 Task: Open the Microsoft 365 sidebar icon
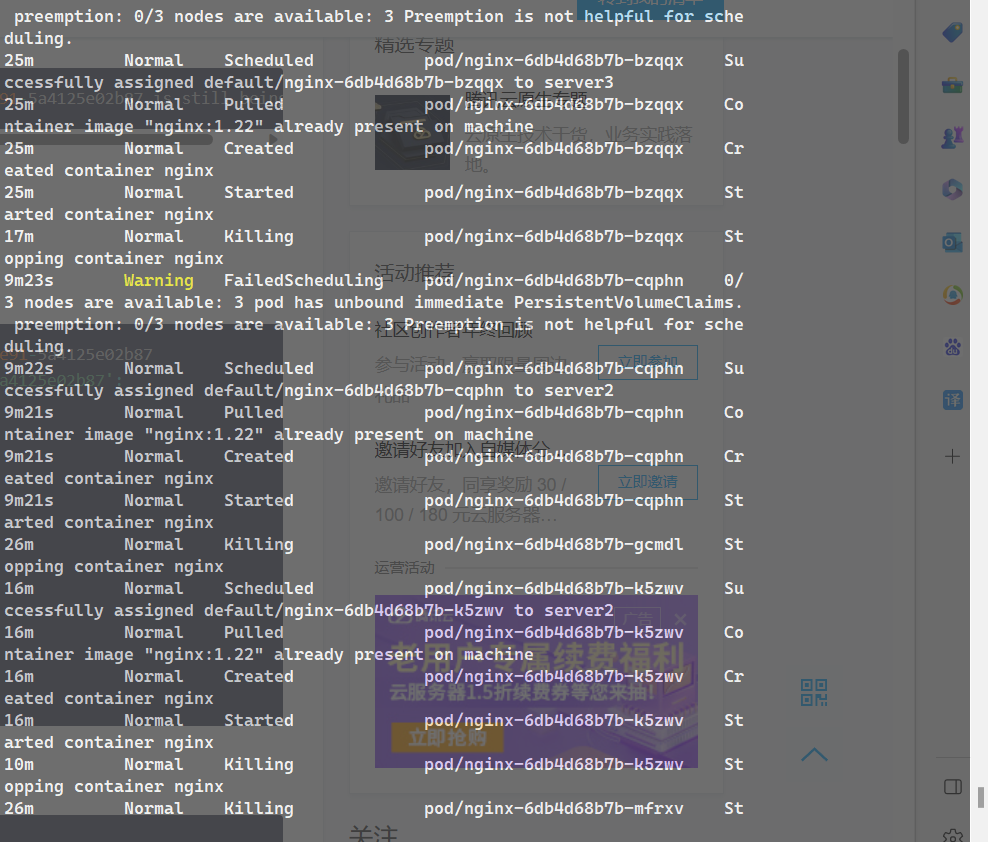click(x=952, y=189)
